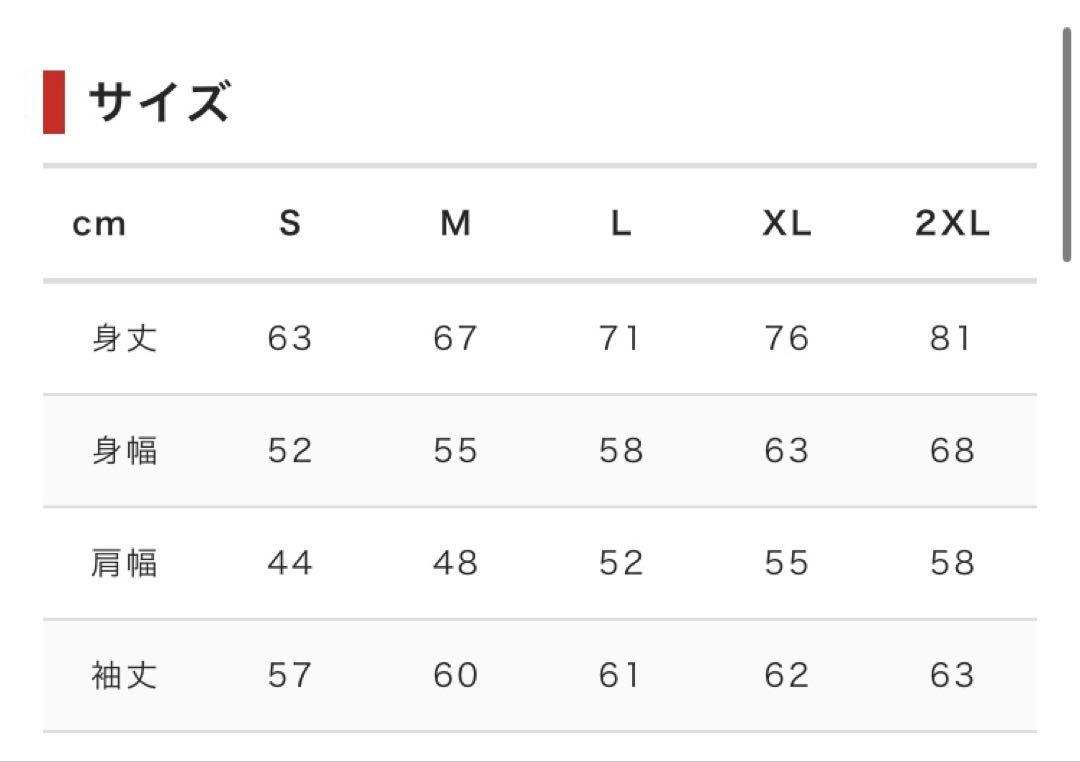Select the L size column header
Viewport: 1080px width, 762px height.
(621, 223)
